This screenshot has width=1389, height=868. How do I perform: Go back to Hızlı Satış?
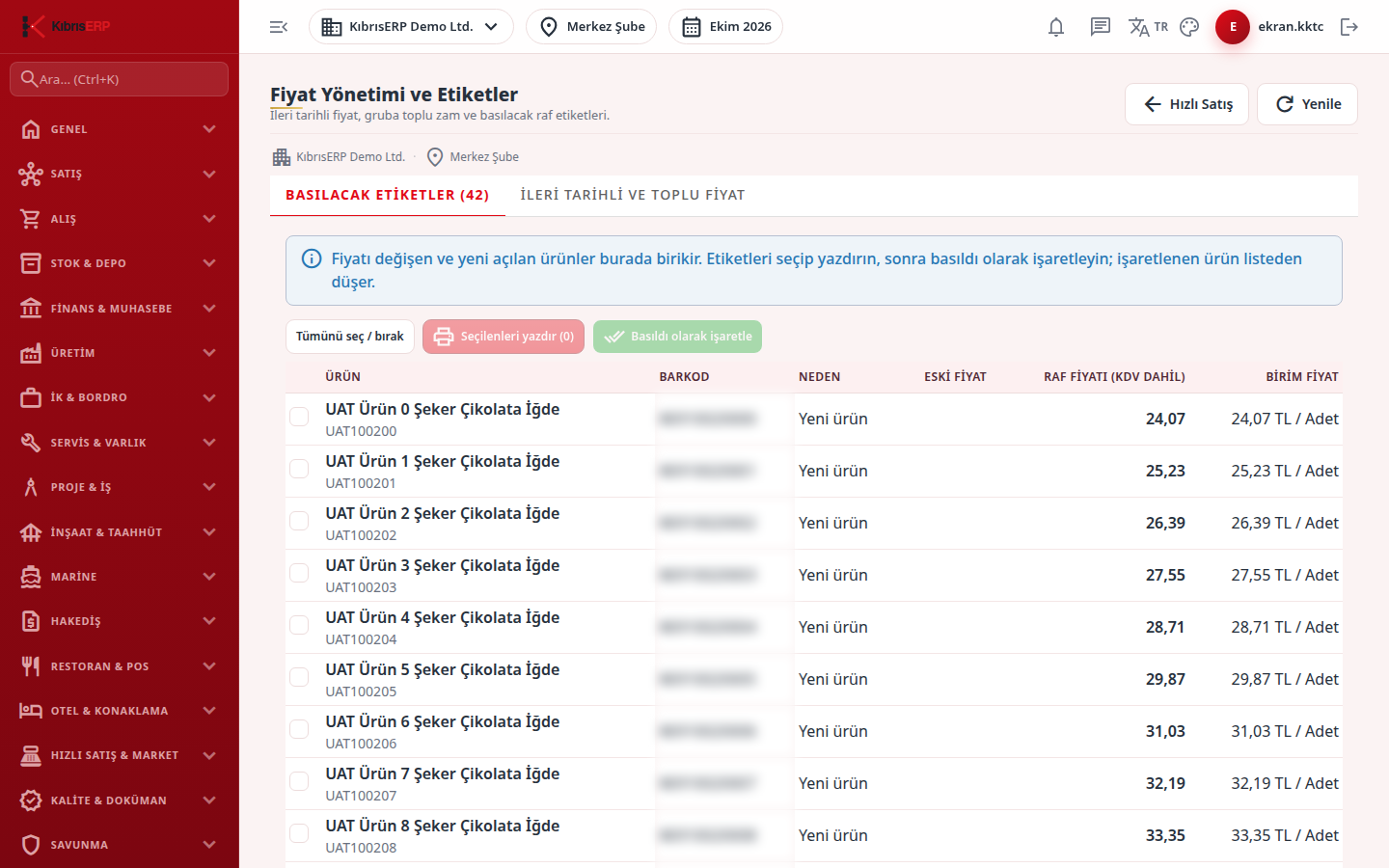pos(1186,104)
